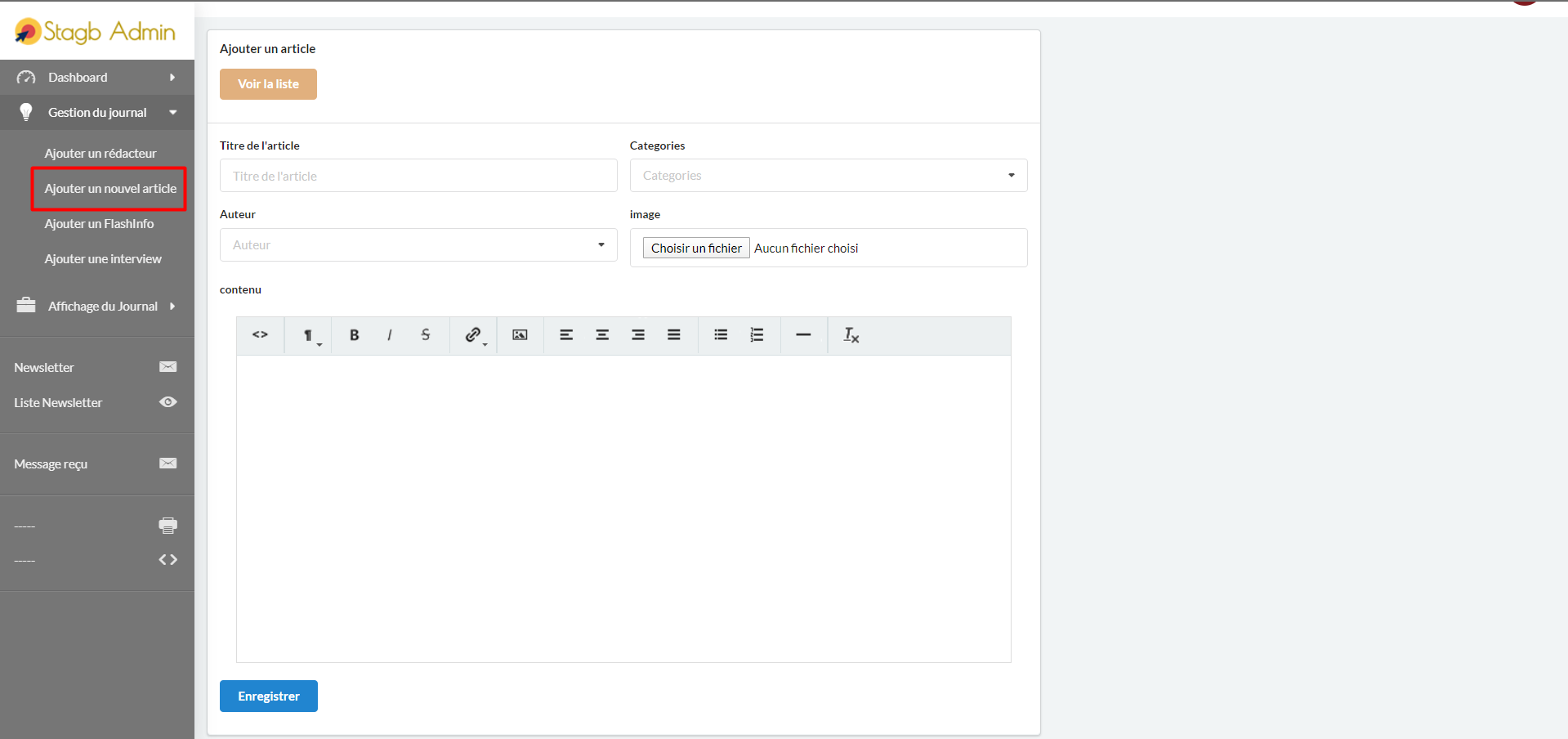Image resolution: width=1568 pixels, height=739 pixels.
Task: Click the Auteur field label
Action: [238, 214]
